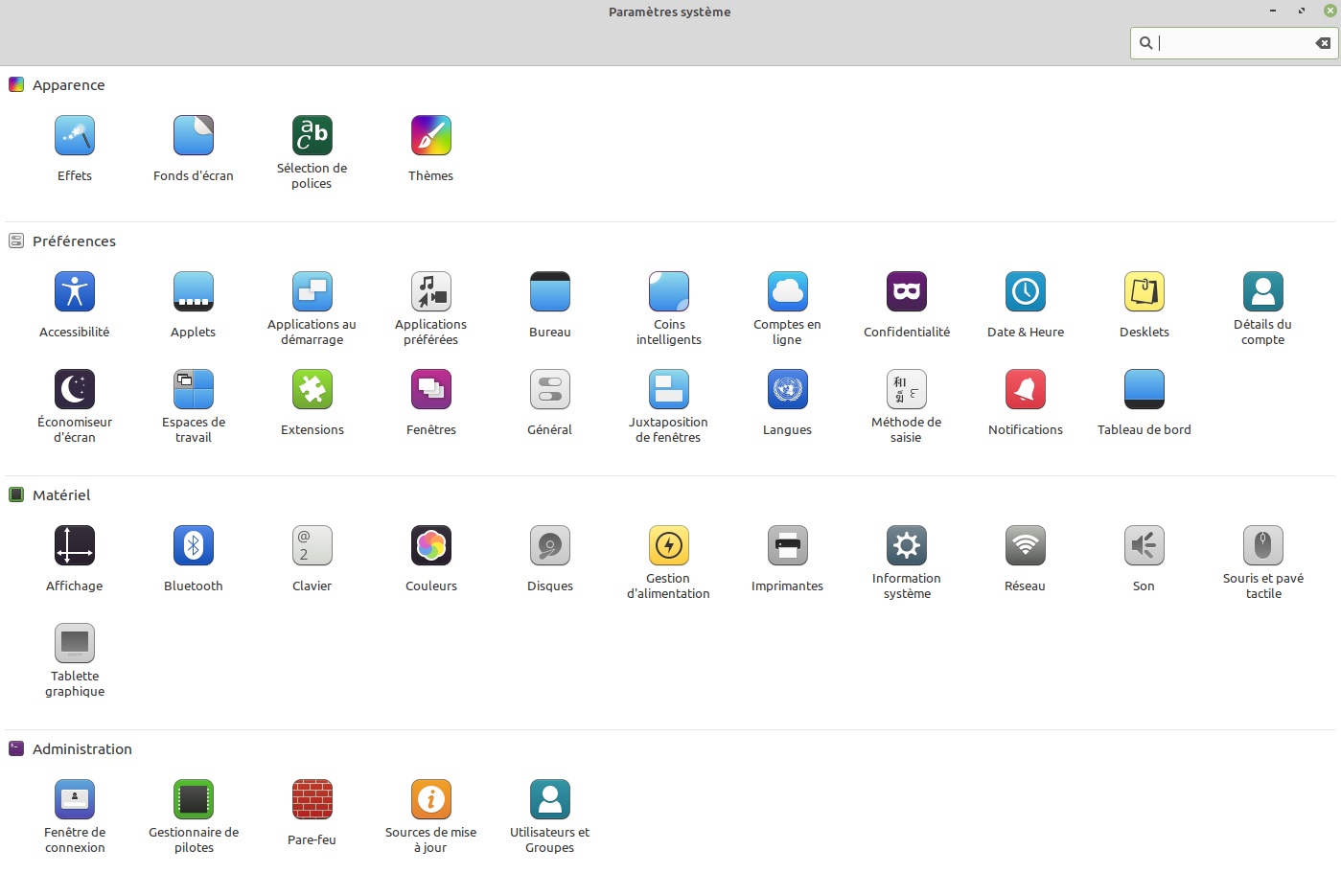Open Confidentialité settings
1341x896 pixels.
point(907,292)
